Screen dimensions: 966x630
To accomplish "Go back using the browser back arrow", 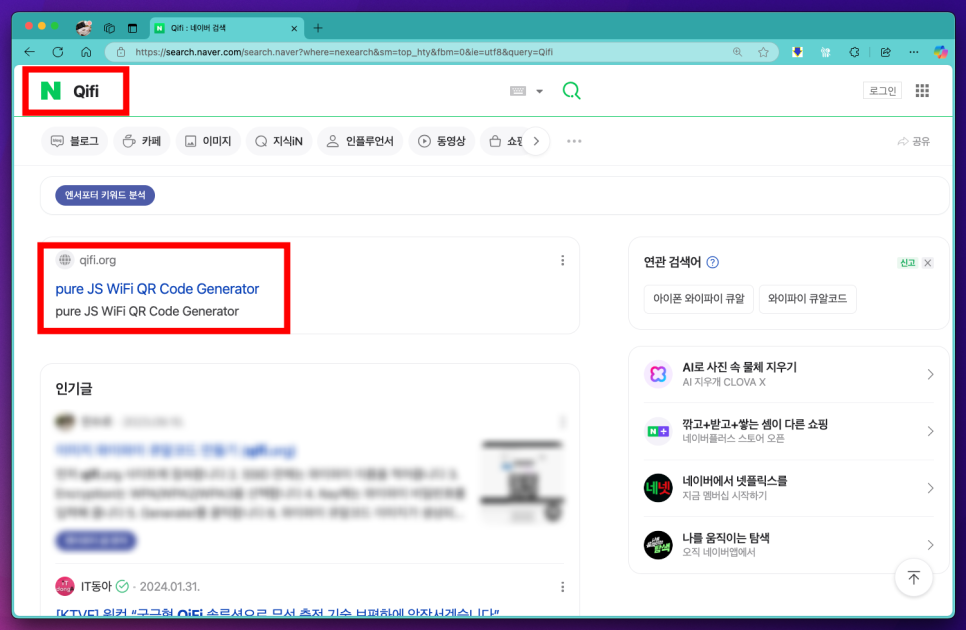I will pyautogui.click(x=29, y=52).
